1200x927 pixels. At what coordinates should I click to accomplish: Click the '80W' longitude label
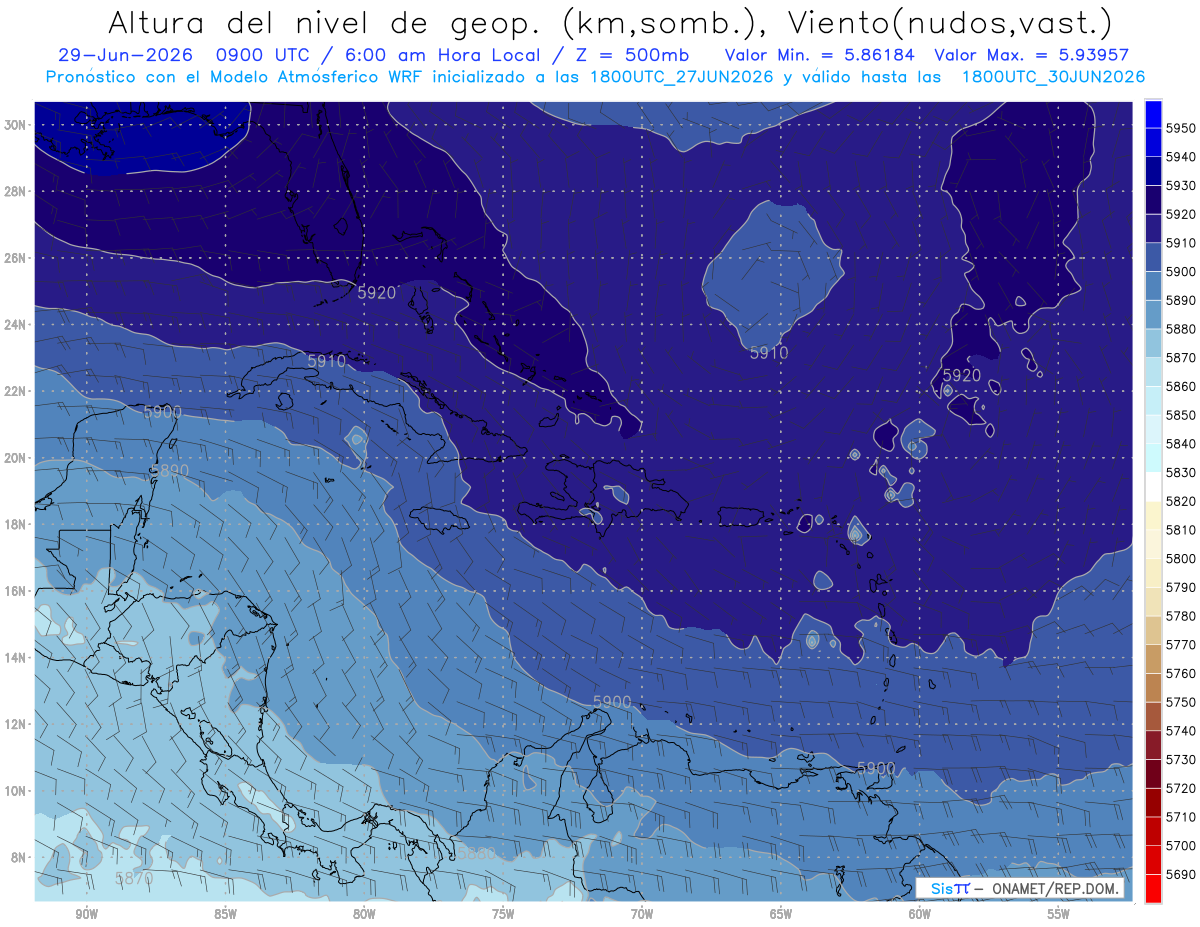point(364,913)
